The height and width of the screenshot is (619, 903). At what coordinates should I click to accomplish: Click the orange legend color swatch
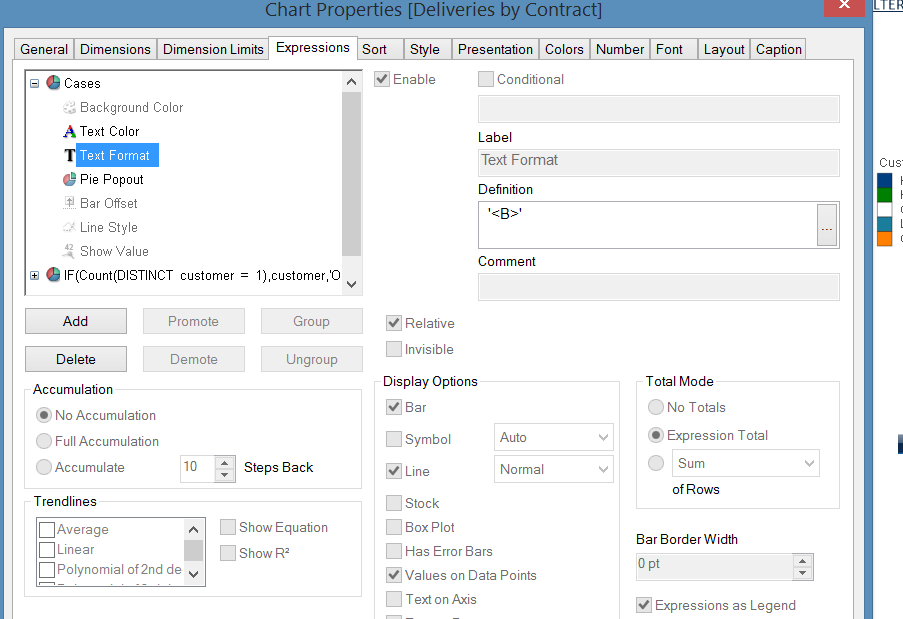[x=885, y=238]
